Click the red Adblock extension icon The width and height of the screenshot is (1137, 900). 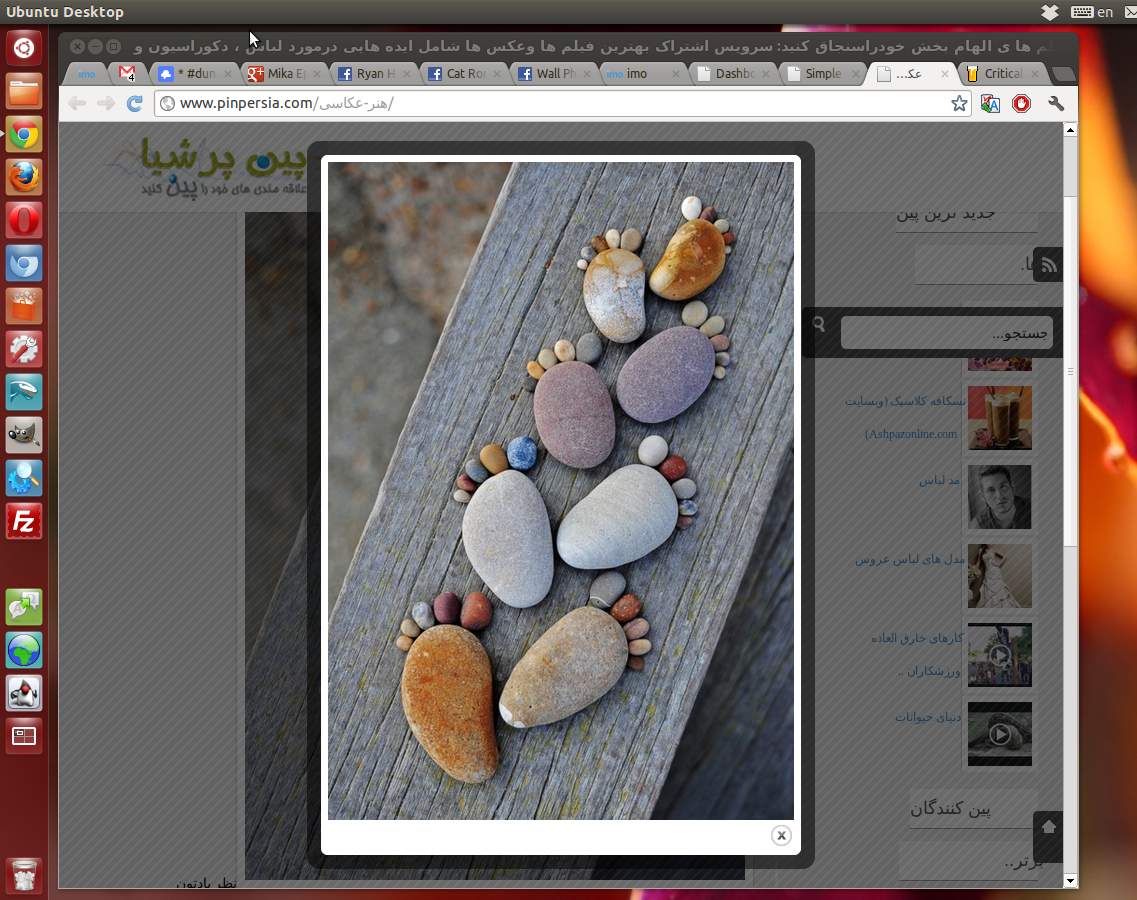tap(1021, 103)
